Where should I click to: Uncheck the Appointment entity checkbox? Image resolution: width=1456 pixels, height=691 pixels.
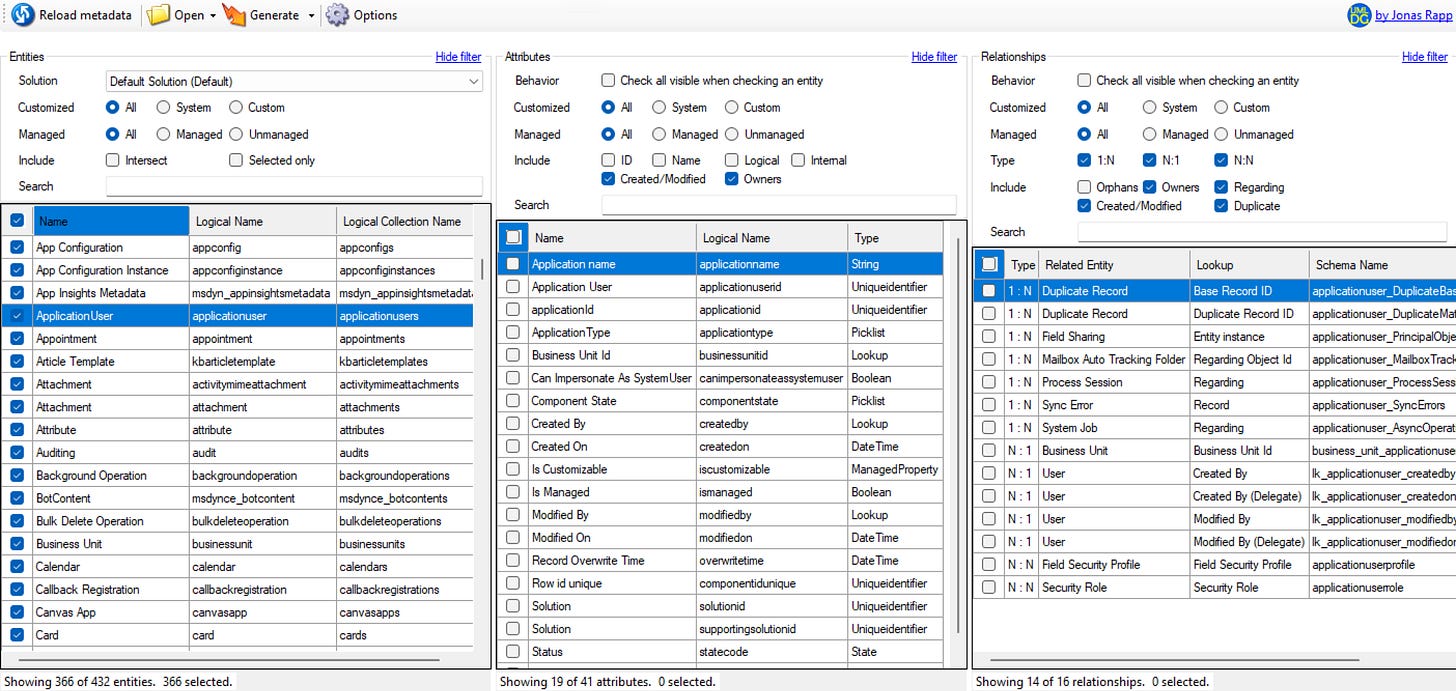tap(17, 339)
